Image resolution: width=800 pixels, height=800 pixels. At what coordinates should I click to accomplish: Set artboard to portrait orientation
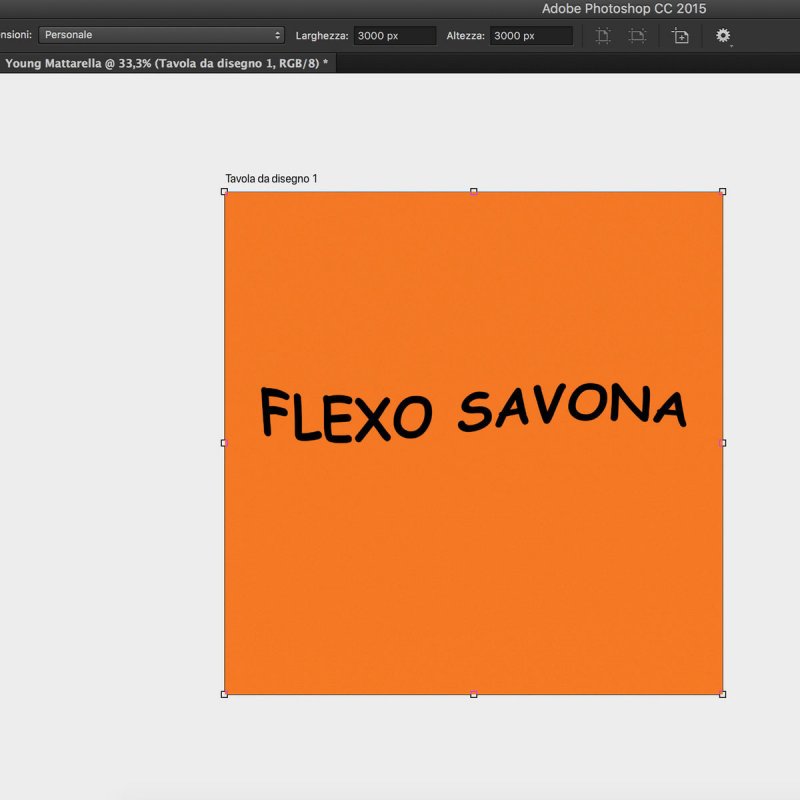[603, 36]
